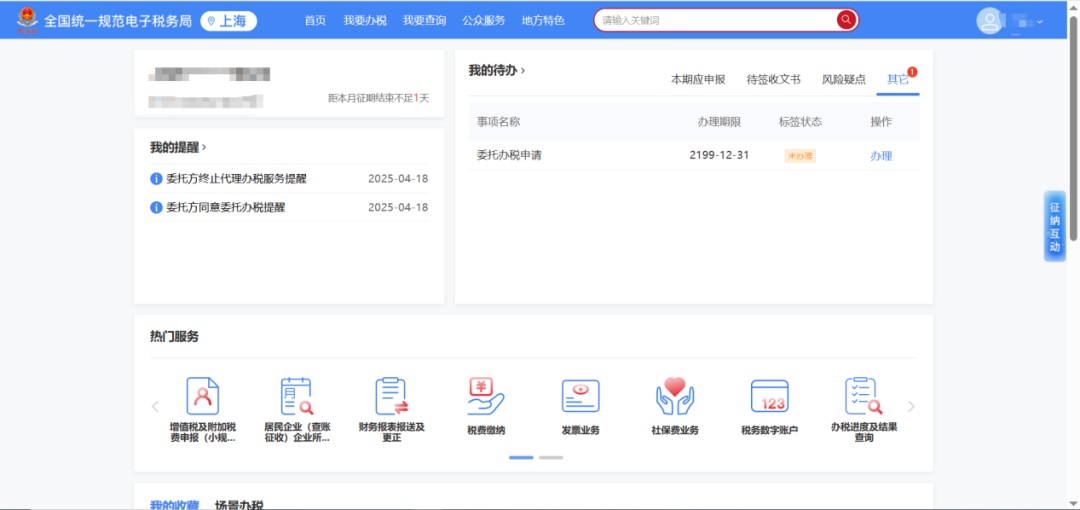The image size is (1080, 510).
Task: Click the 增值税及附加税费申报 service icon
Action: click(202, 397)
